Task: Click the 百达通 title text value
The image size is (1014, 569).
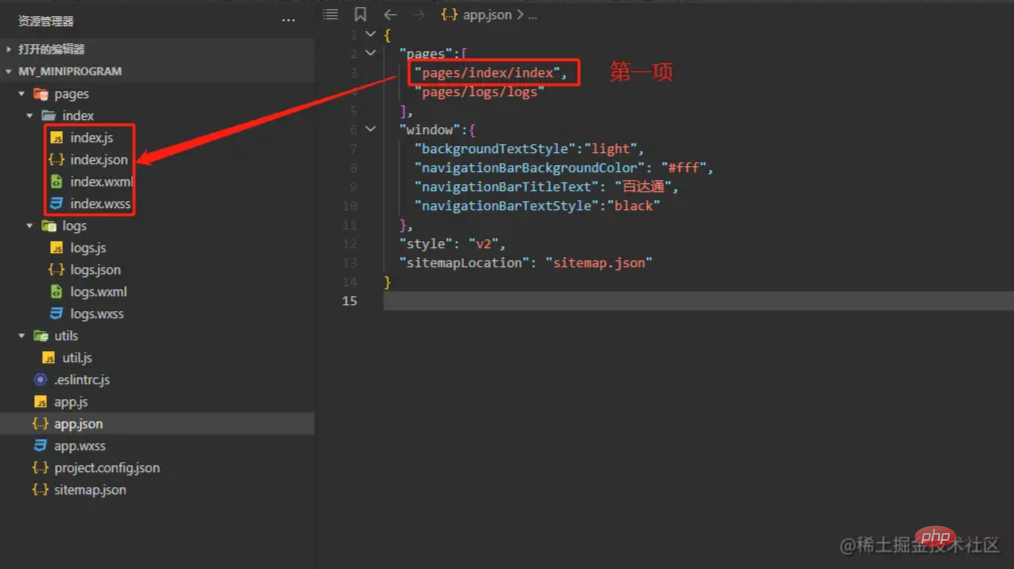Action: click(643, 187)
